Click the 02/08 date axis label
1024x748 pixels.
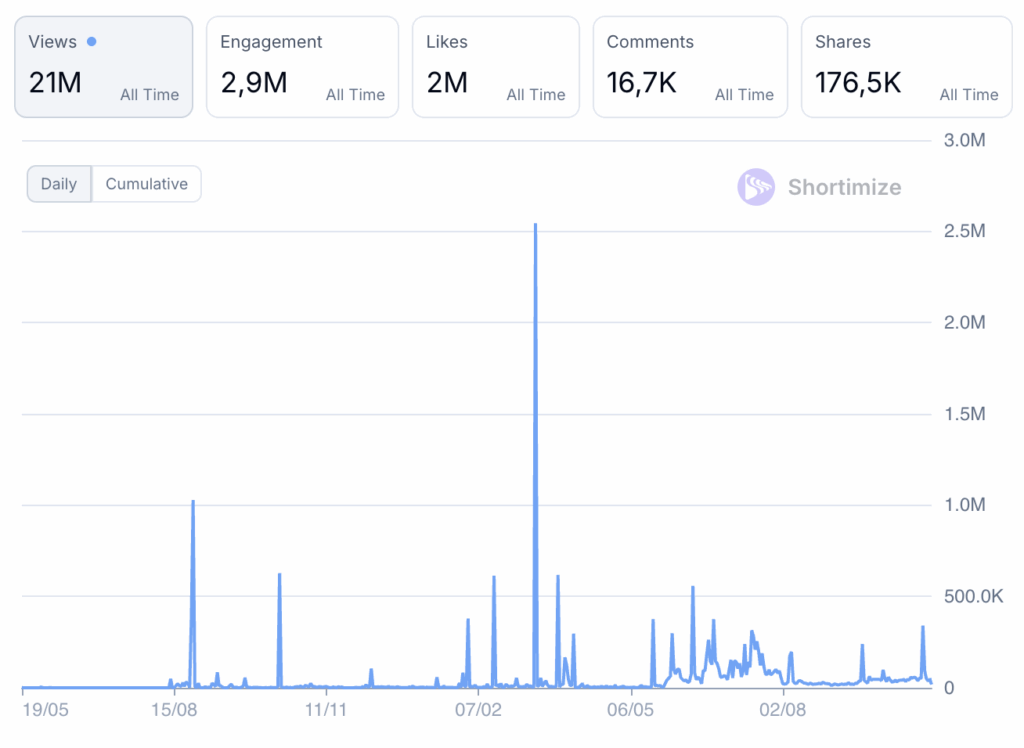point(783,710)
